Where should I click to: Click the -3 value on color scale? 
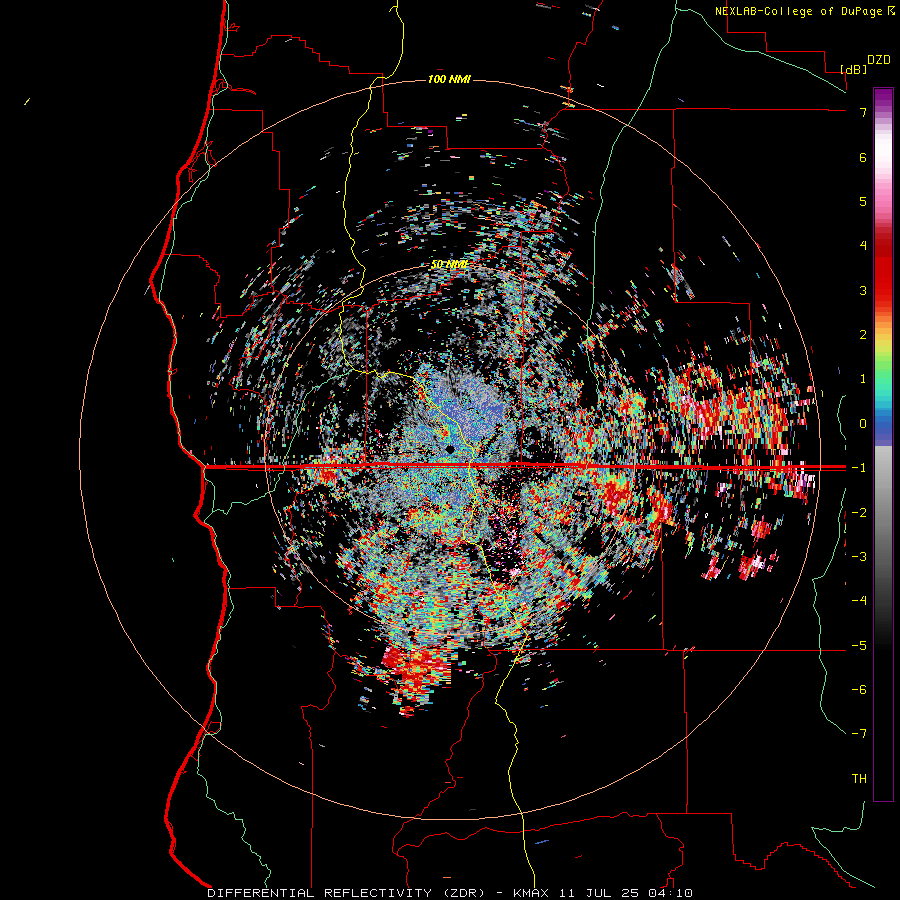coord(859,557)
